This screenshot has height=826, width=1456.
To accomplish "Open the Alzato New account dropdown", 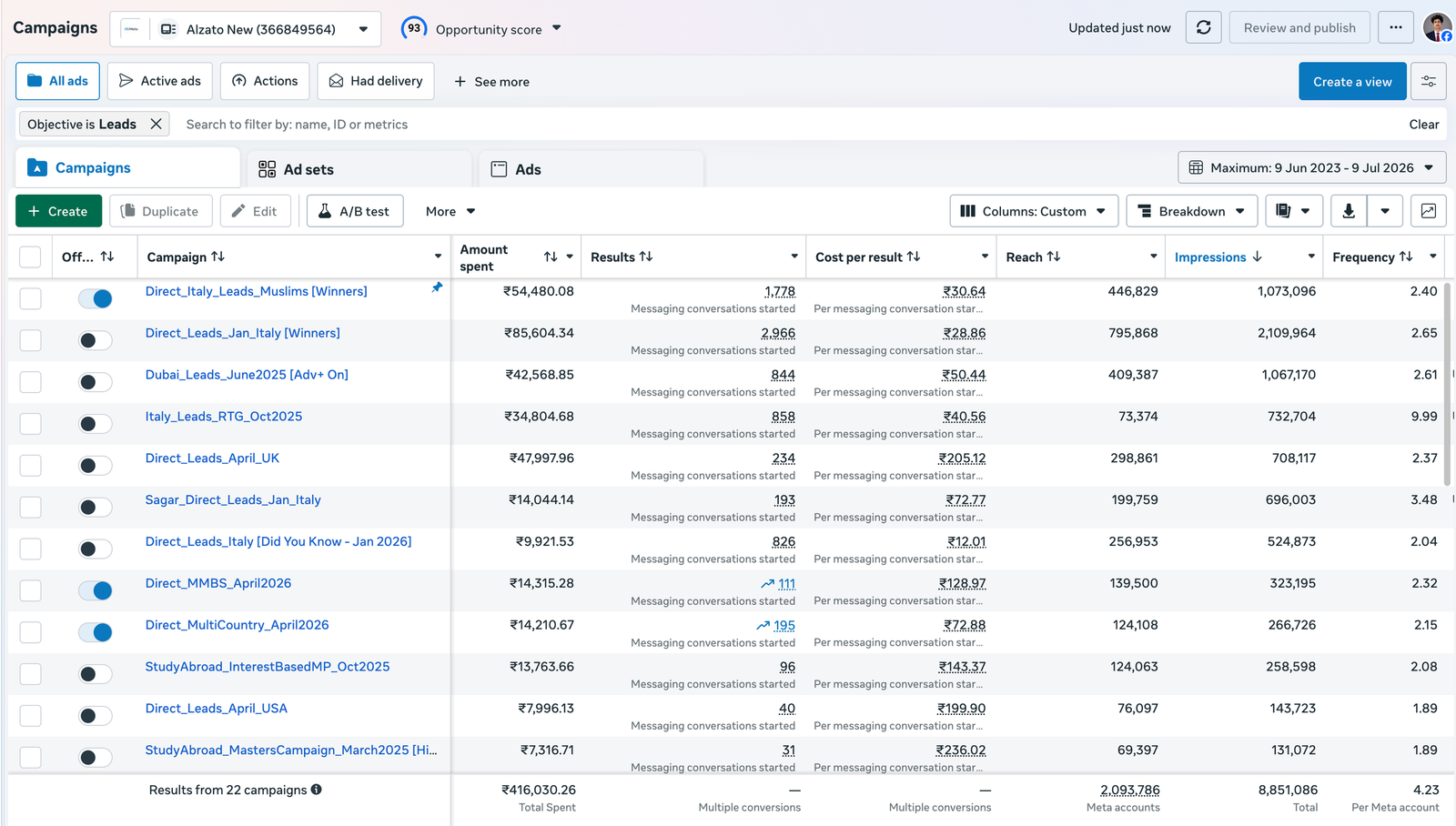I will point(246,29).
